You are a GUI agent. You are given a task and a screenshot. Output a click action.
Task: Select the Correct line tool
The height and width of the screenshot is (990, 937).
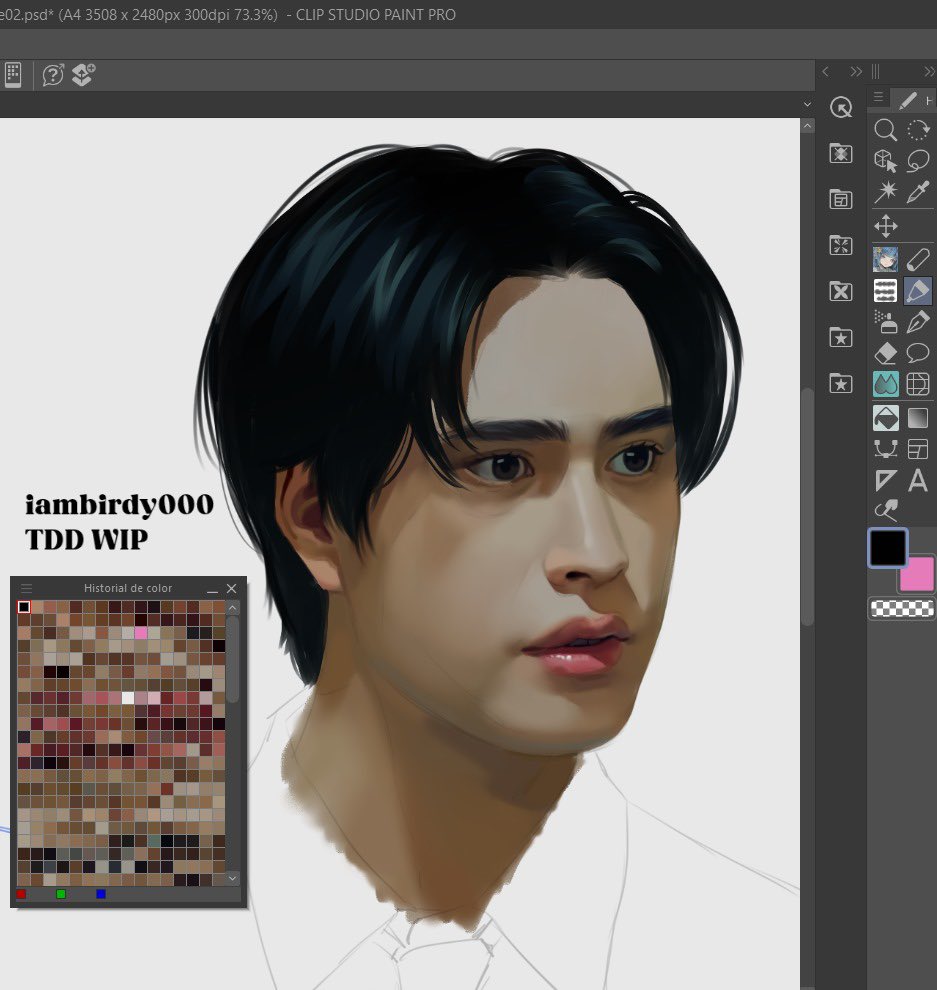pos(885,510)
